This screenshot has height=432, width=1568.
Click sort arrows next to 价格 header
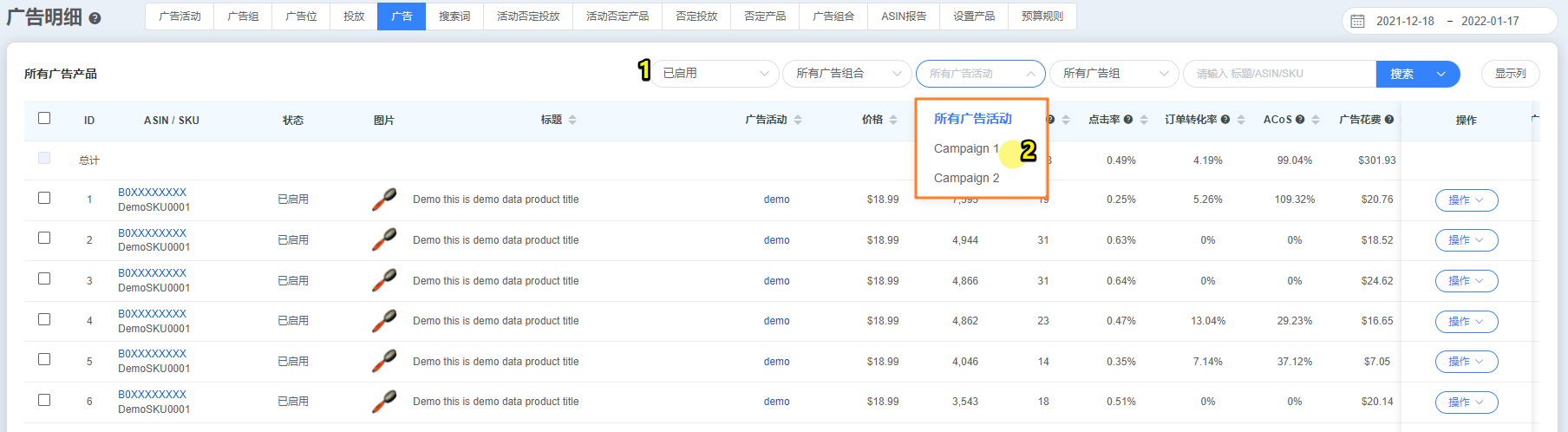pyautogui.click(x=893, y=120)
